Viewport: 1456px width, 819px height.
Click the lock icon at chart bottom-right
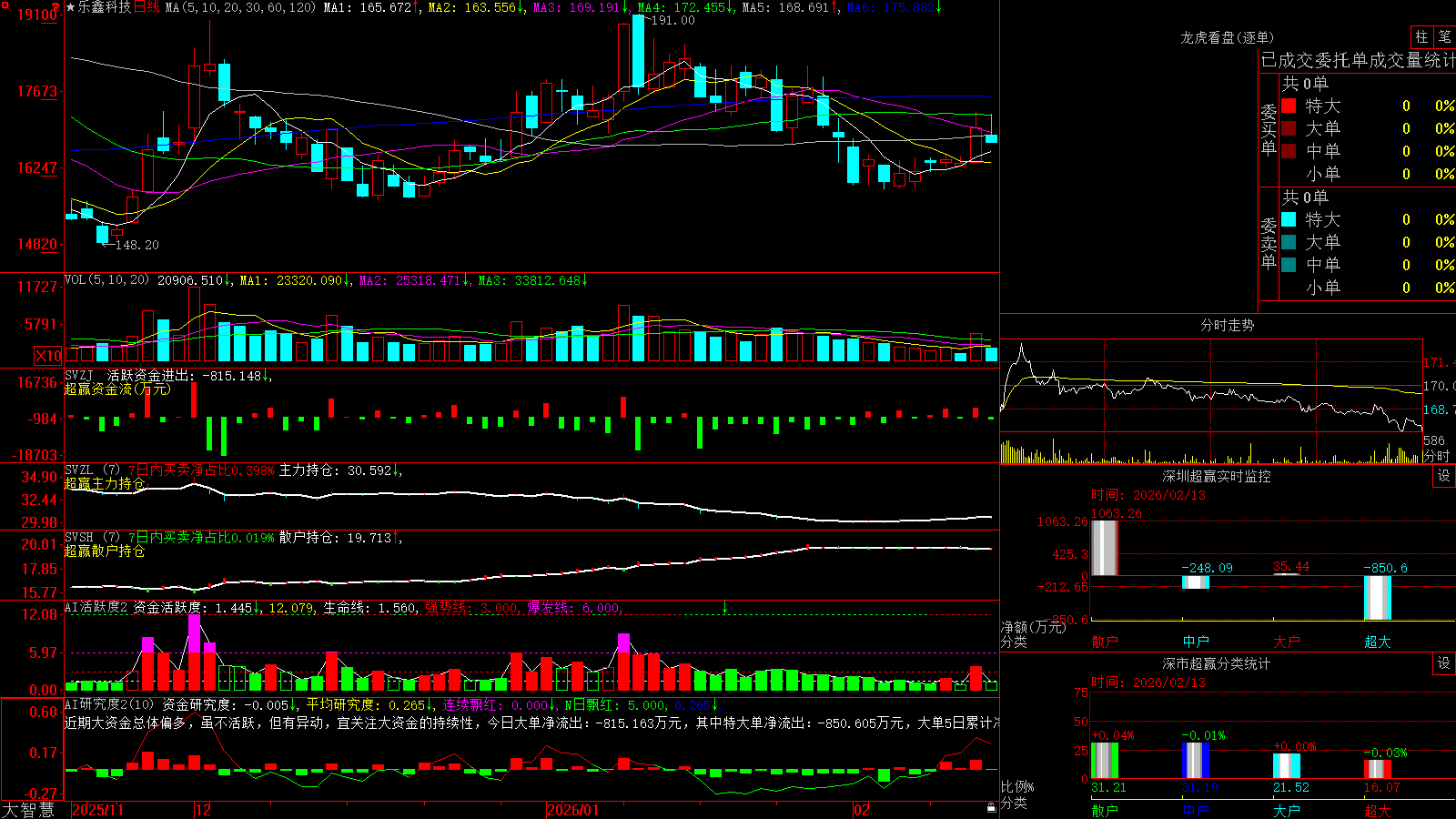pyautogui.click(x=991, y=807)
